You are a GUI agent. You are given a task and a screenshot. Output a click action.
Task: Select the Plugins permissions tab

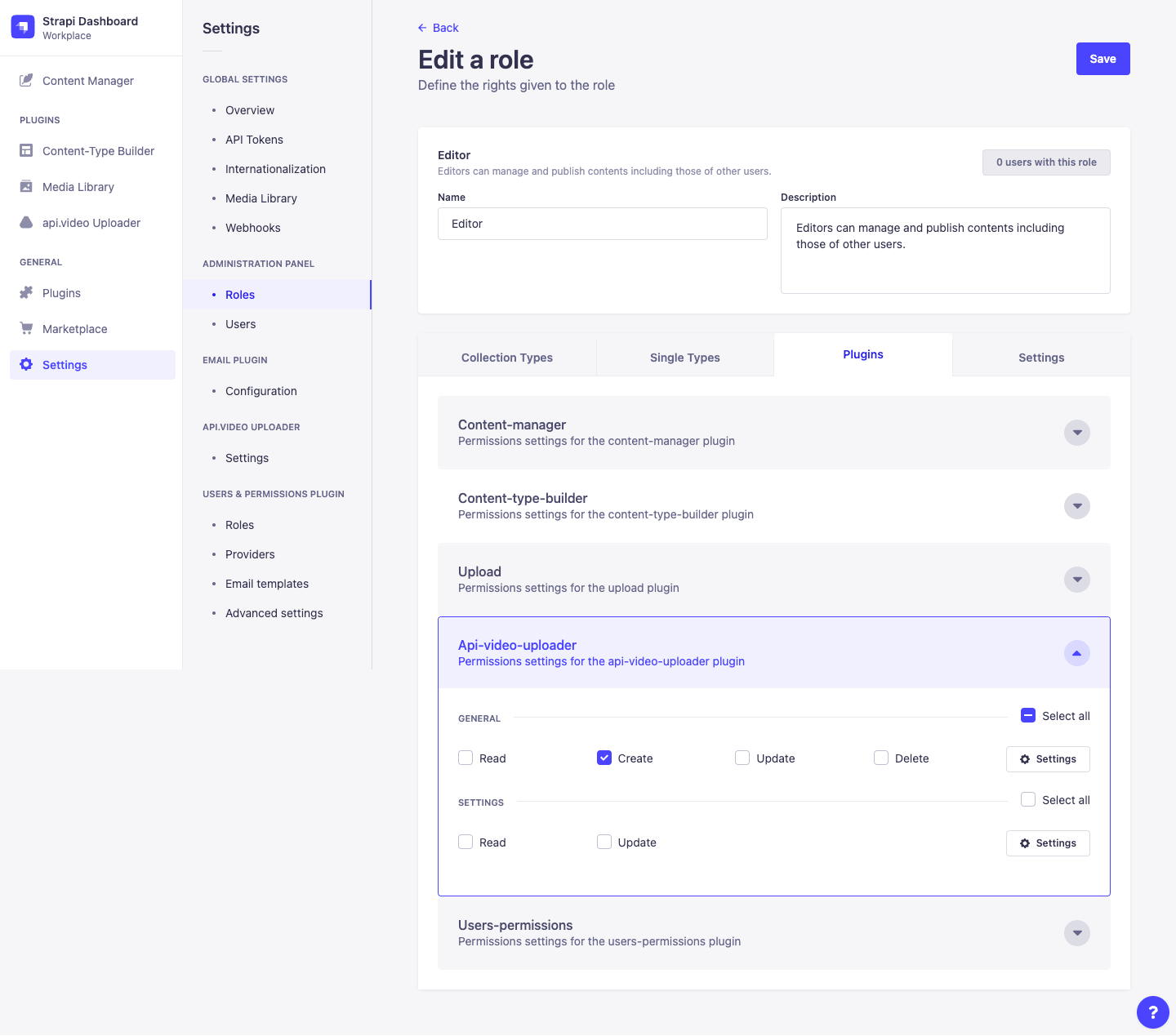[863, 354]
